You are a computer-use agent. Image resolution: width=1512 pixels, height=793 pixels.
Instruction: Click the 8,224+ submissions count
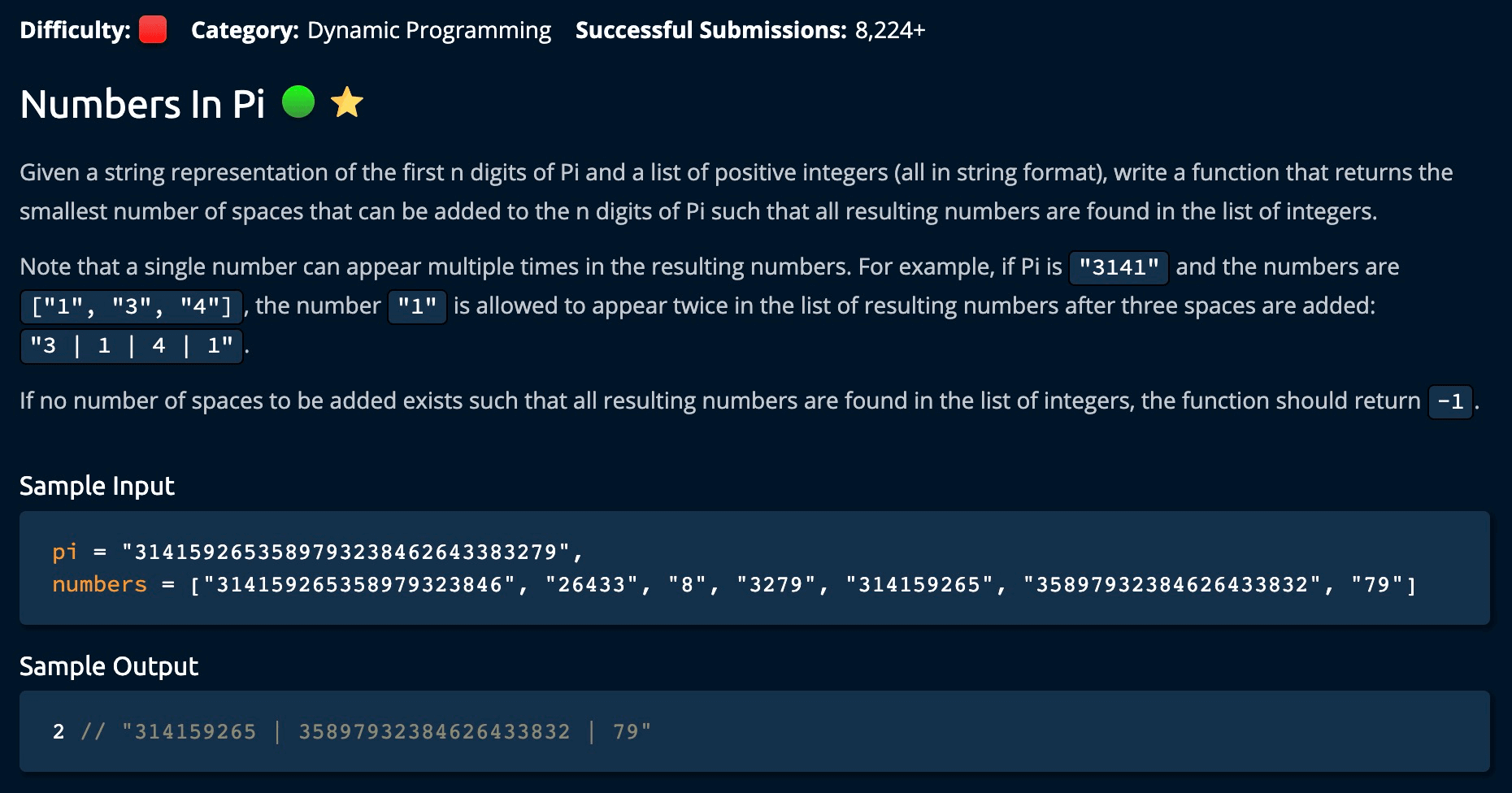(890, 30)
